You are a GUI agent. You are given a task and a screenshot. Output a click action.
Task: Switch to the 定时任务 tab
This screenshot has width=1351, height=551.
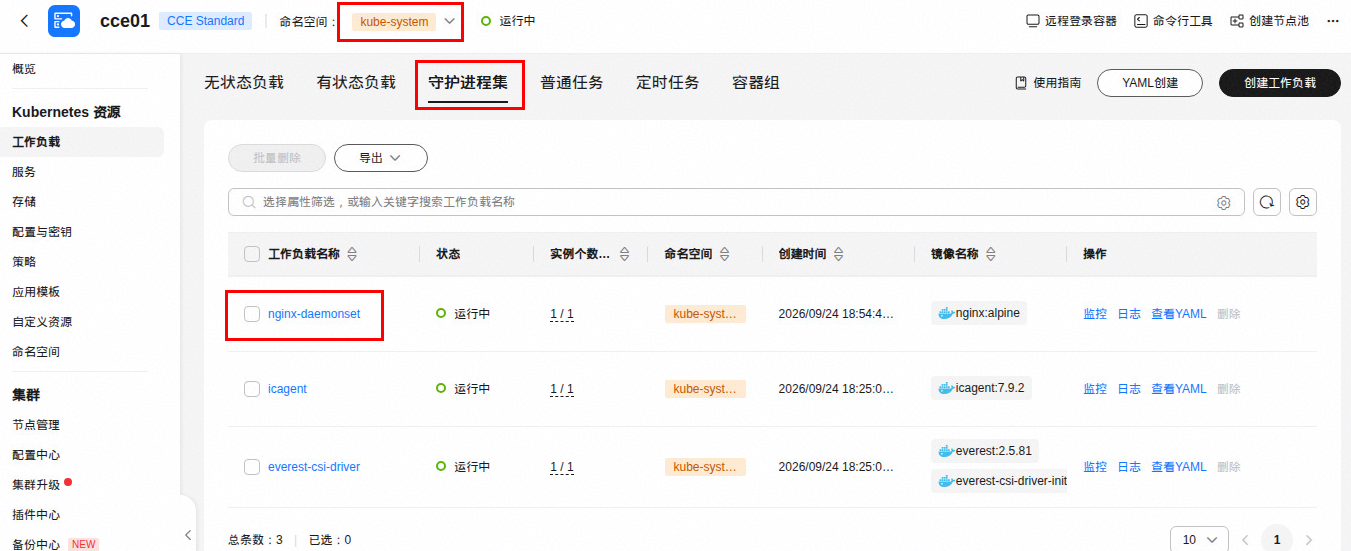coord(668,83)
